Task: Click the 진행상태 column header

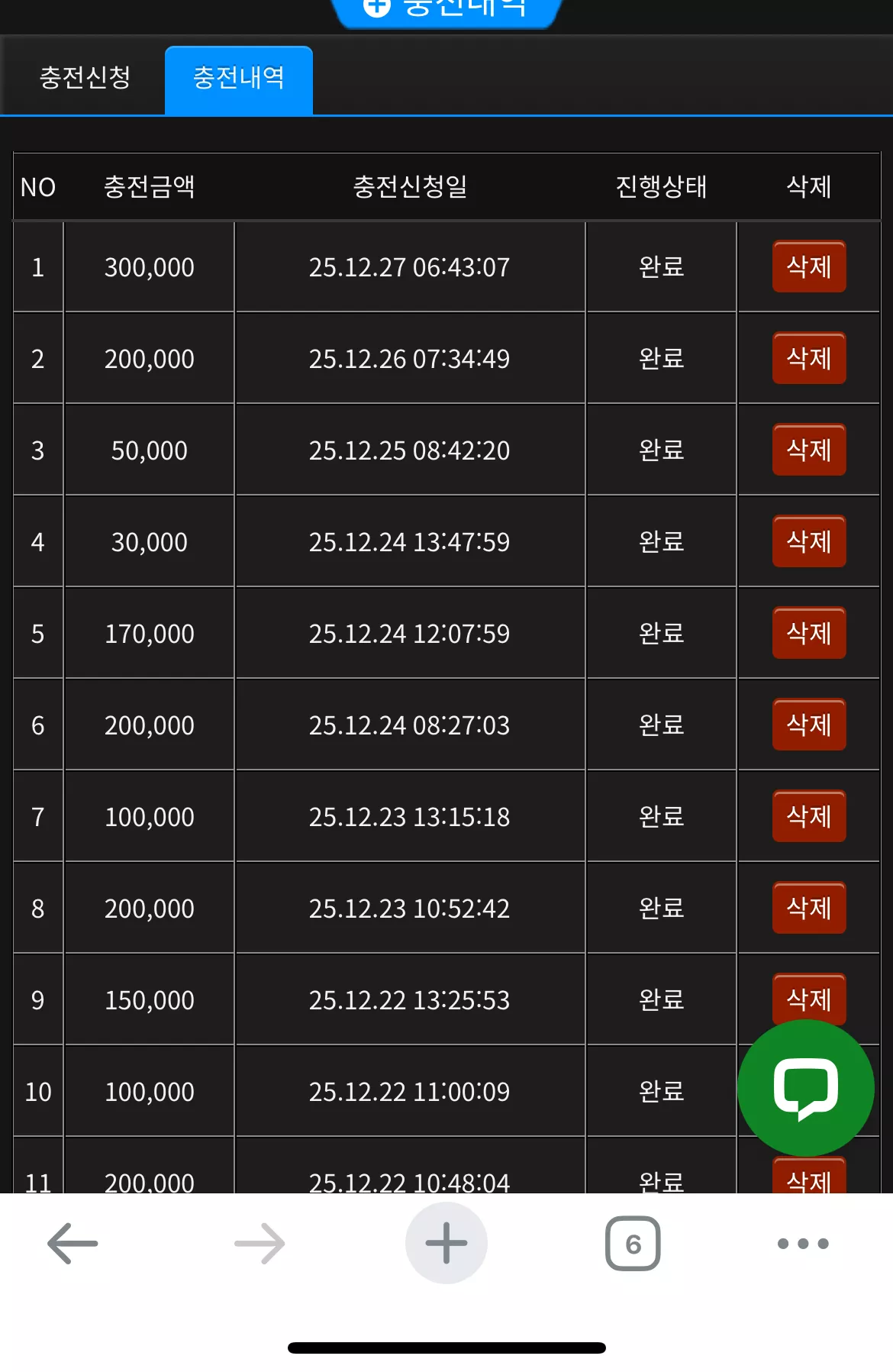Action: pyautogui.click(x=661, y=186)
